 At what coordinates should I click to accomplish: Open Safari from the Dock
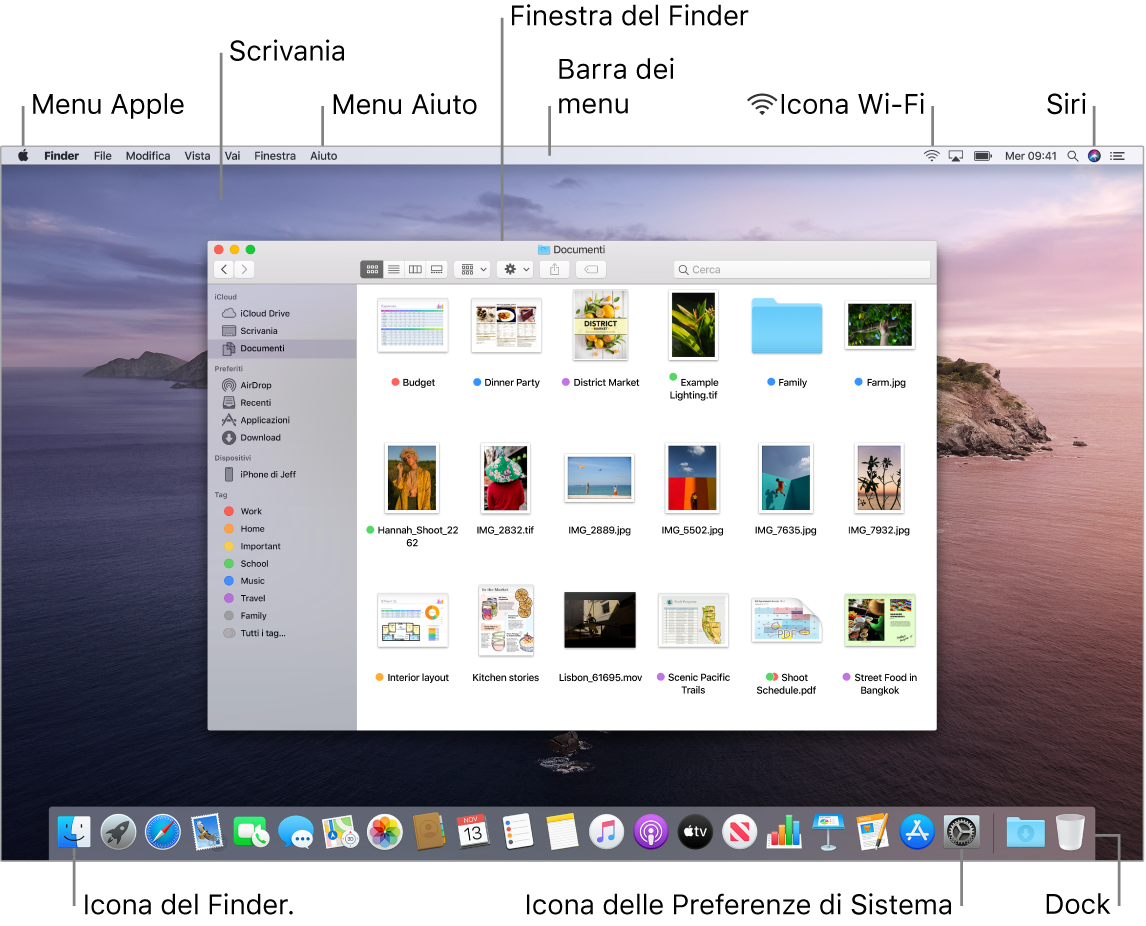[162, 831]
